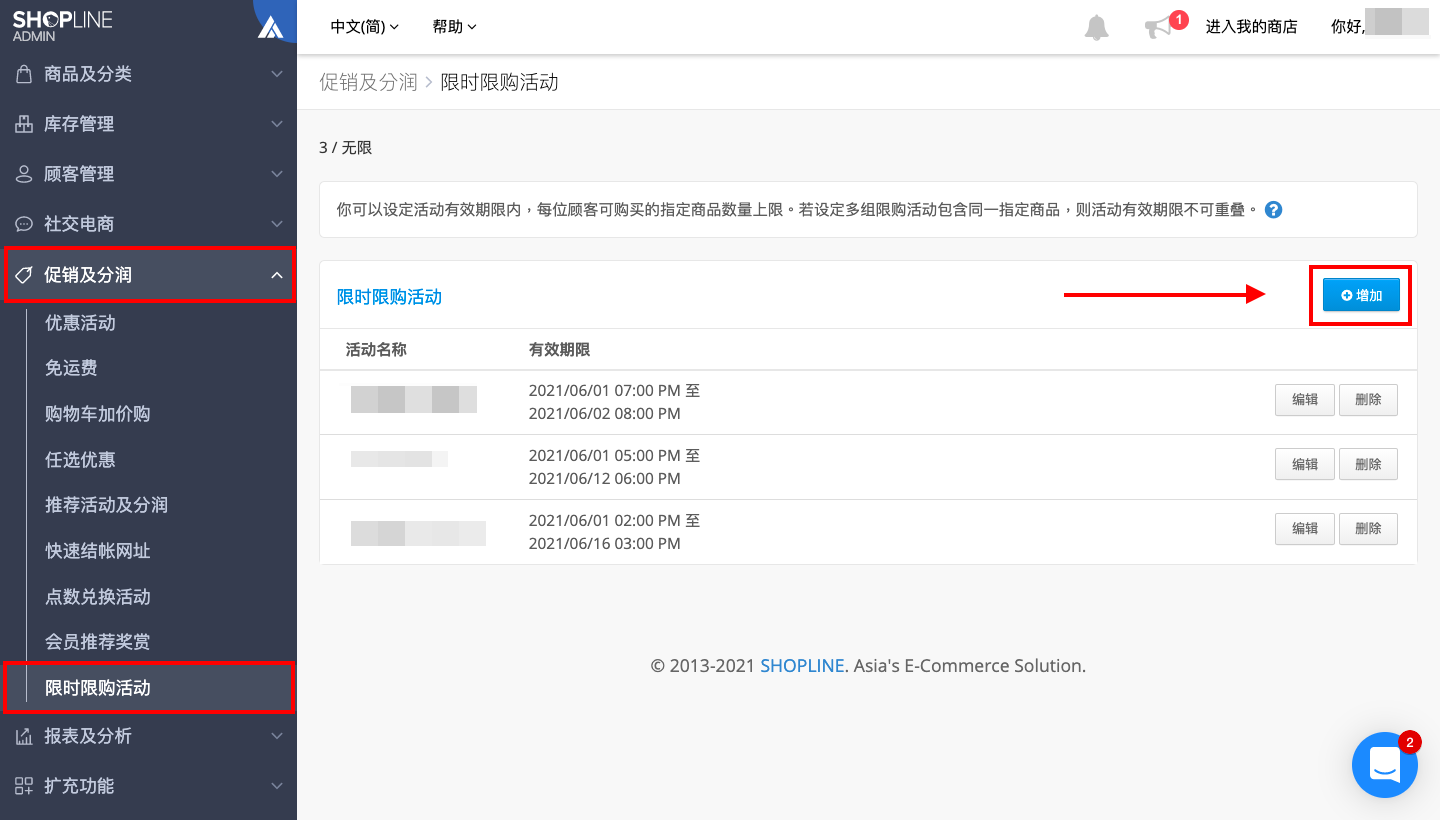Image resolution: width=1440 pixels, height=820 pixels.
Task: Click the date 2021/06/02 08:00 PM
Action: (604, 413)
